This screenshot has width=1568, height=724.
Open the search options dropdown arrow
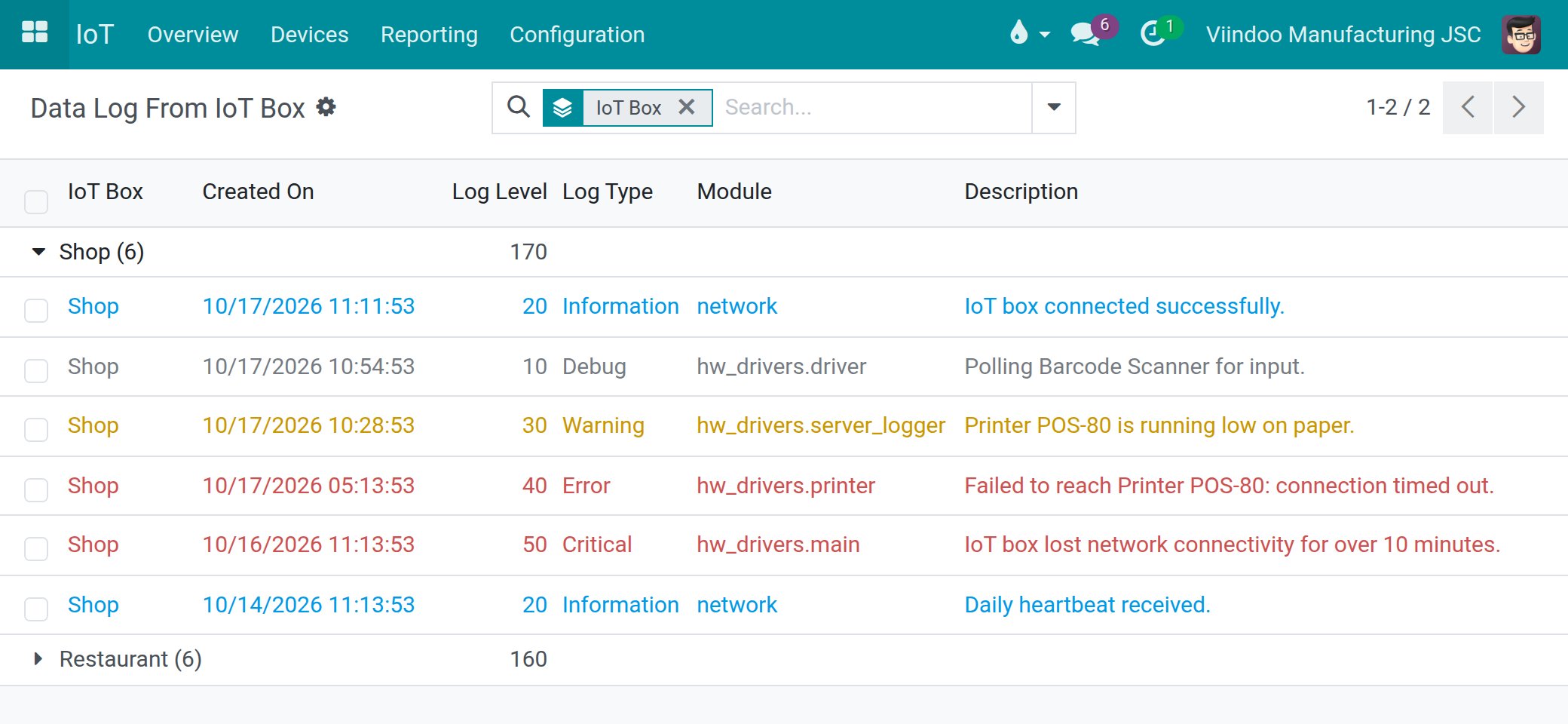coord(1054,107)
